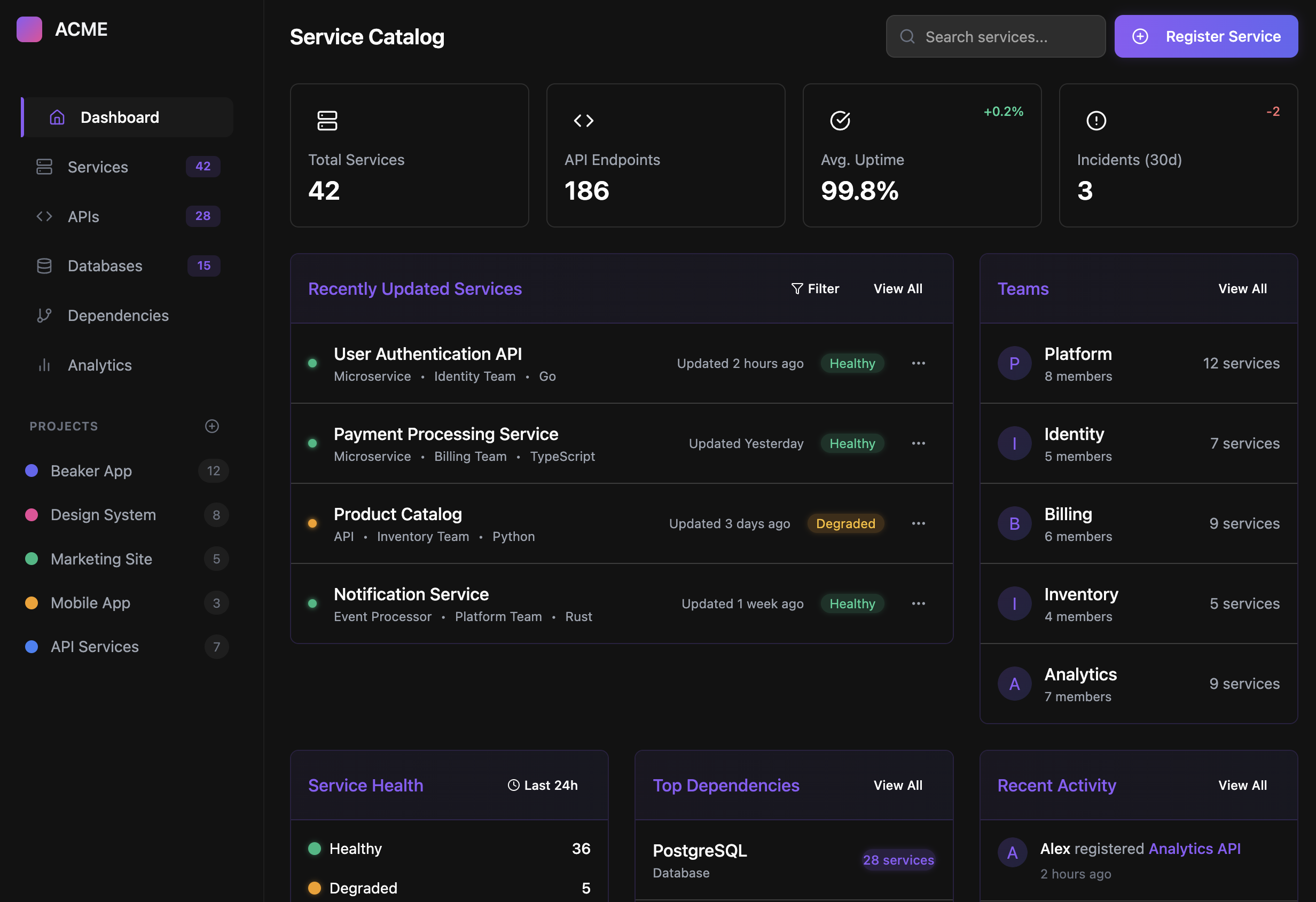Image resolution: width=1316 pixels, height=902 pixels.
Task: Select the Analytics icon in the sidebar
Action: [x=44, y=365]
